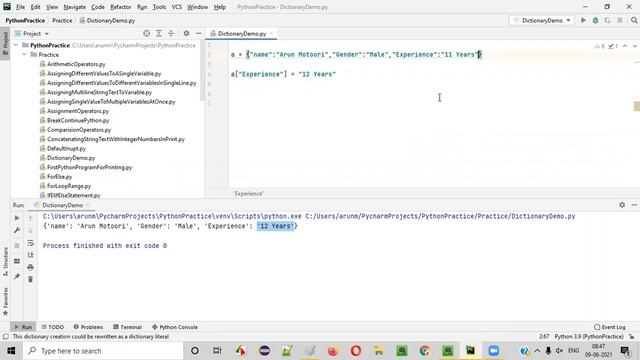Start debugging with the bug icon
640x360 pixels.
point(596,20)
